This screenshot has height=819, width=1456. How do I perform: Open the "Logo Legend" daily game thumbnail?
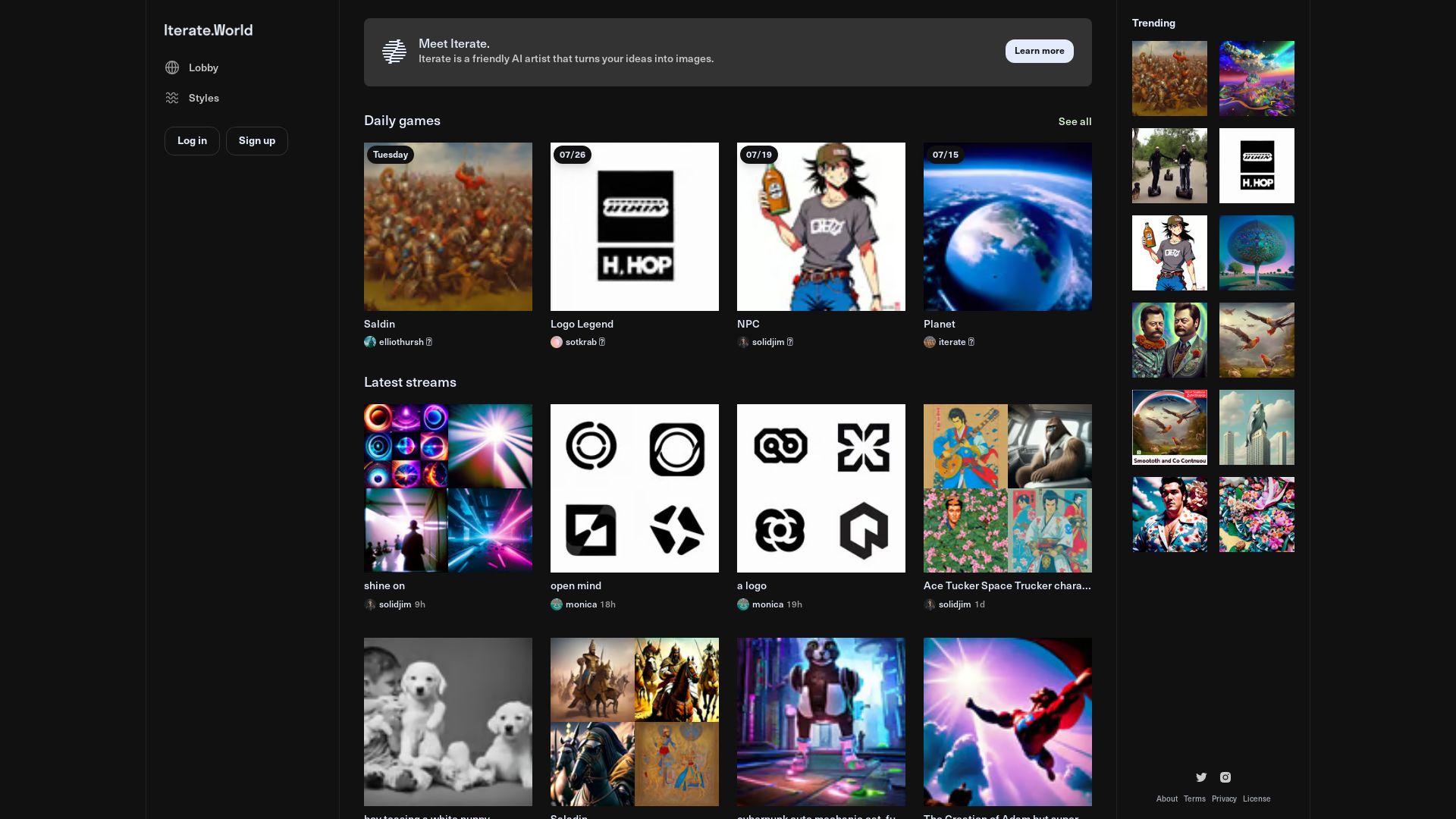(634, 226)
